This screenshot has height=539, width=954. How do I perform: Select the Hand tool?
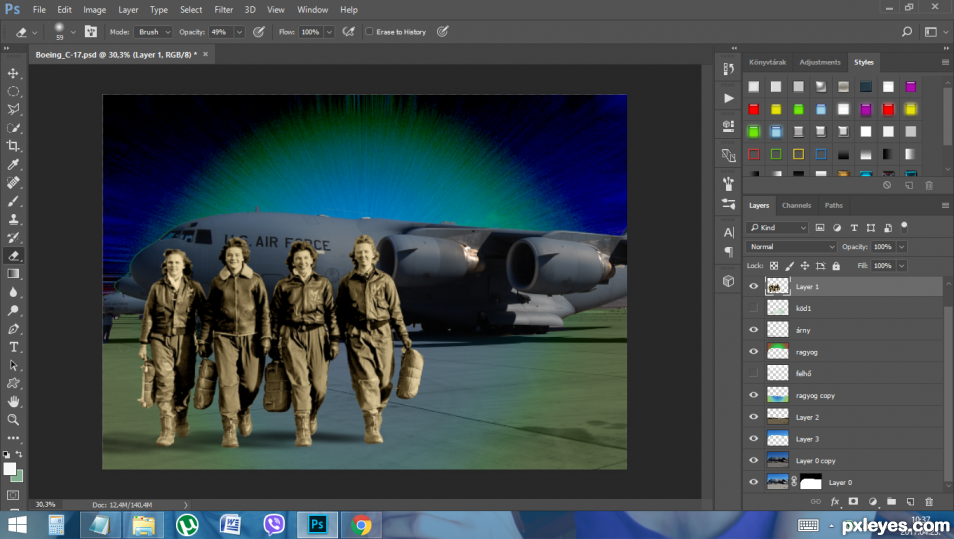13,402
